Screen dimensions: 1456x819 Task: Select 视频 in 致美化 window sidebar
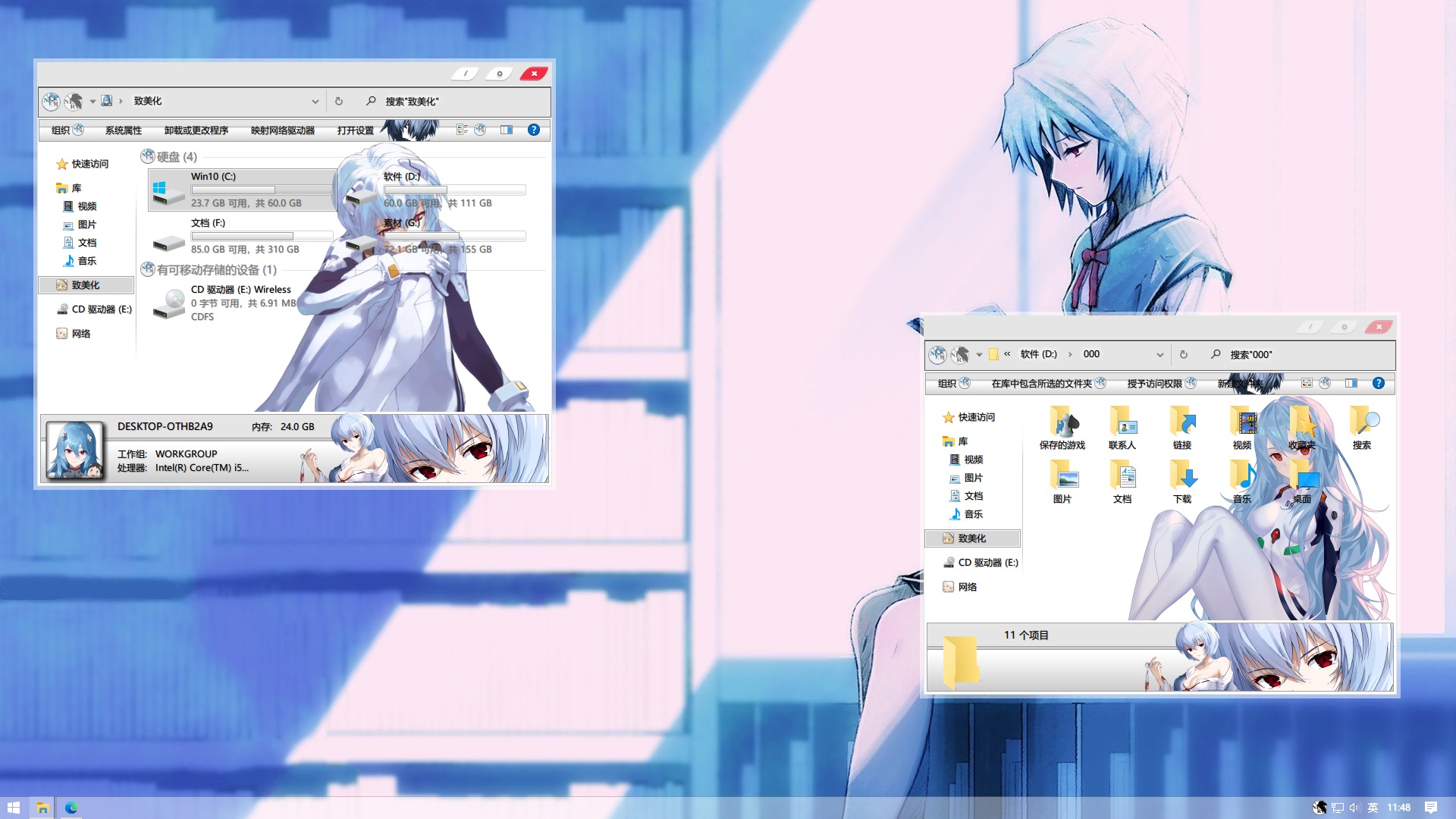80,206
